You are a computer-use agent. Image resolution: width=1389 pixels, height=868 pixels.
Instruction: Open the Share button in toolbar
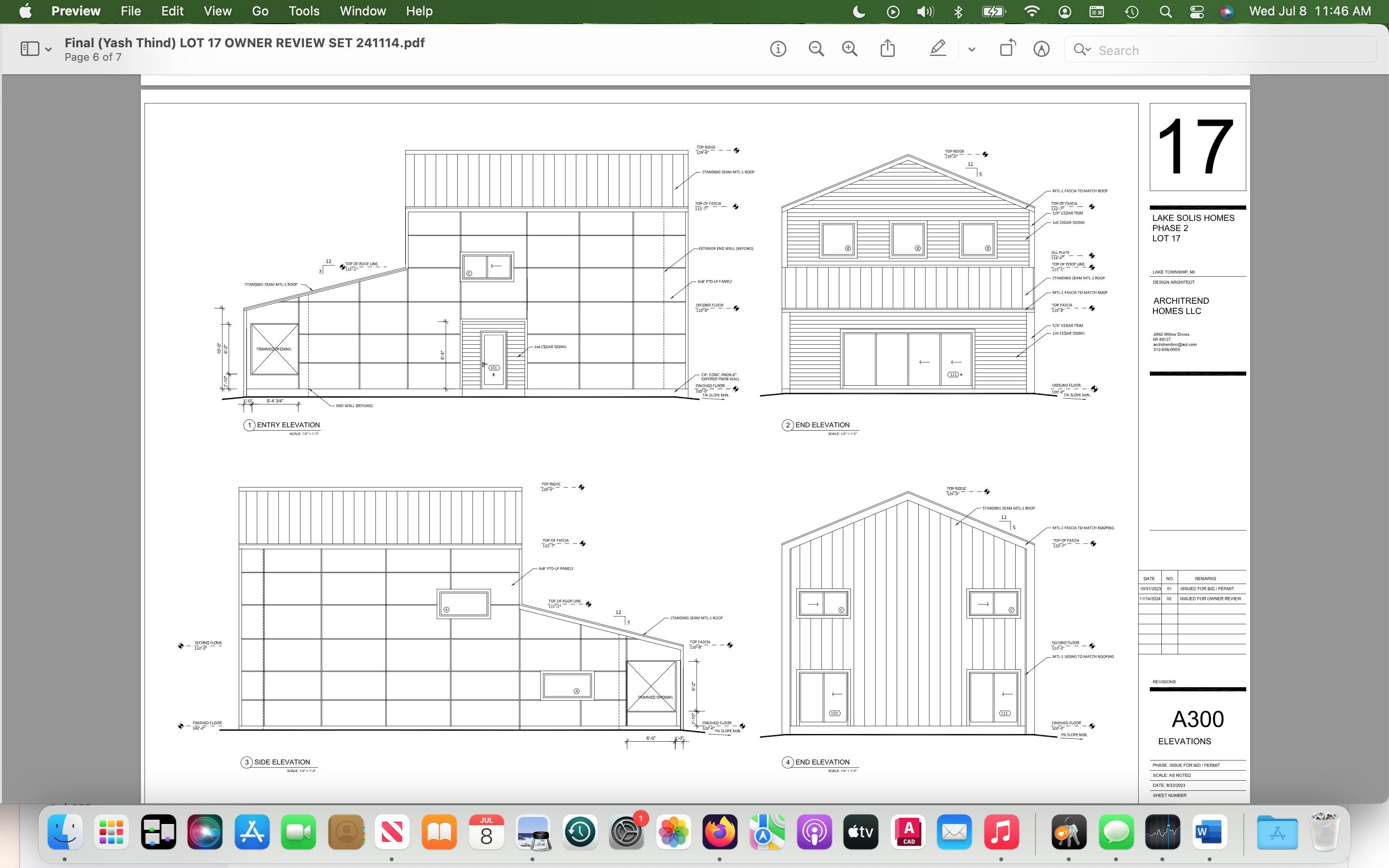(x=887, y=48)
